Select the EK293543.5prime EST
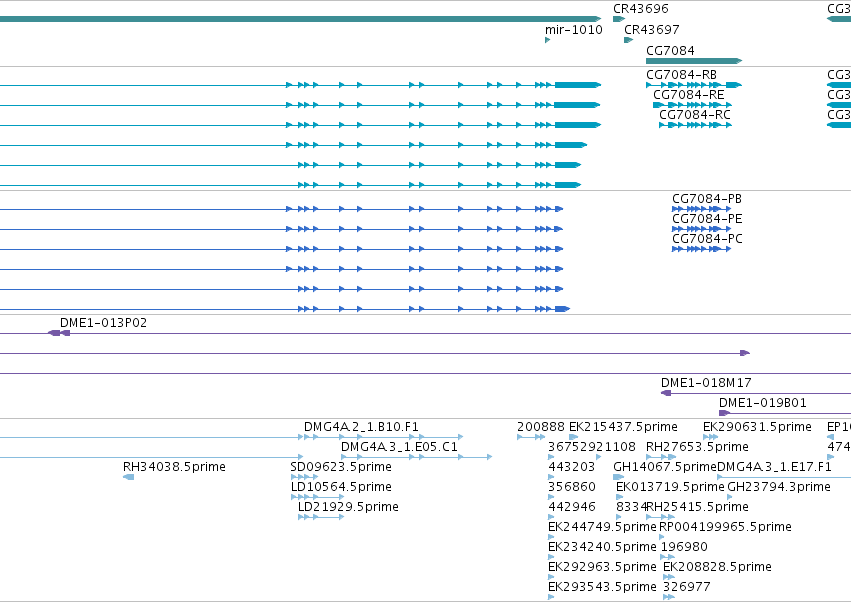 [x=551, y=597]
